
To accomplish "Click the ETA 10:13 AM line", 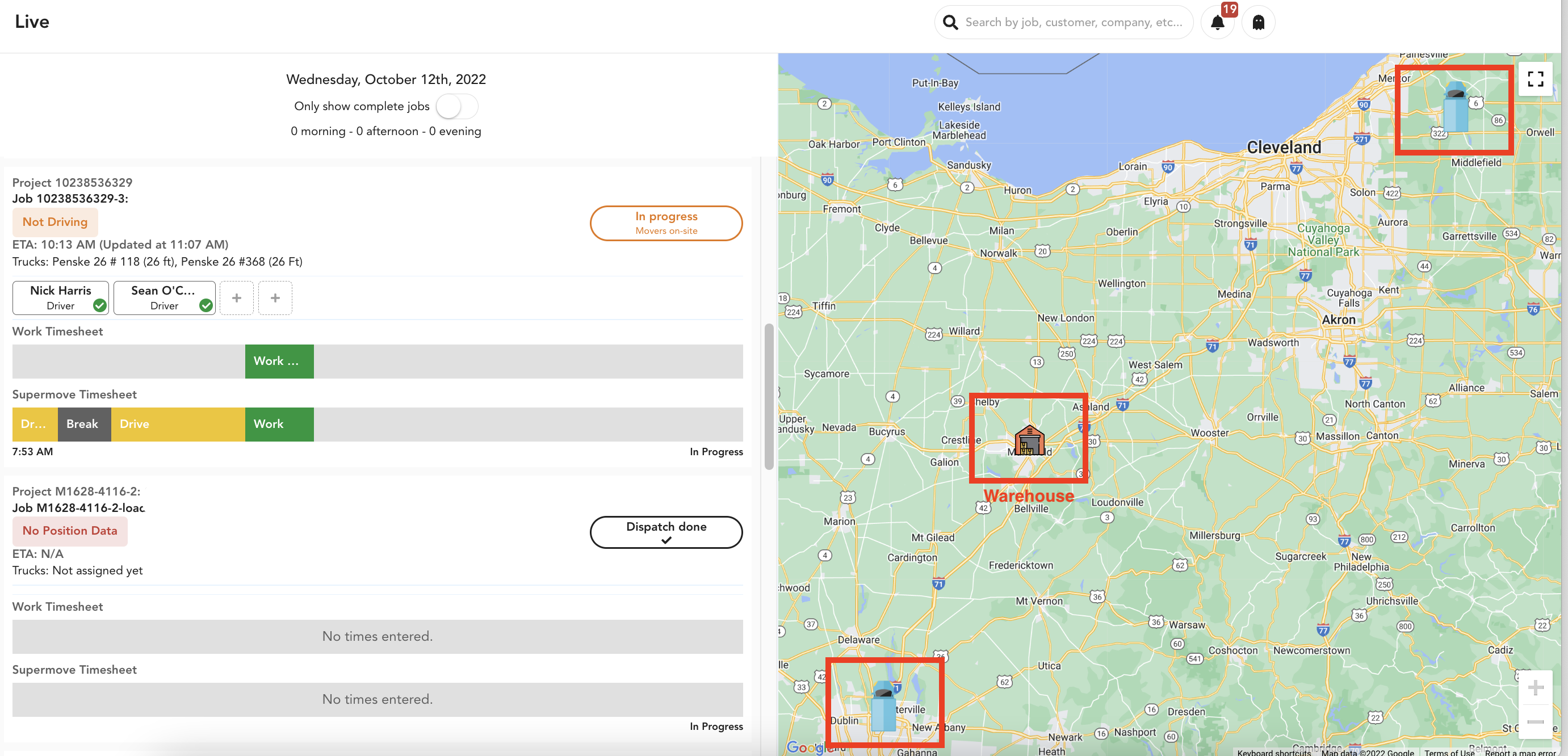I will [x=120, y=245].
